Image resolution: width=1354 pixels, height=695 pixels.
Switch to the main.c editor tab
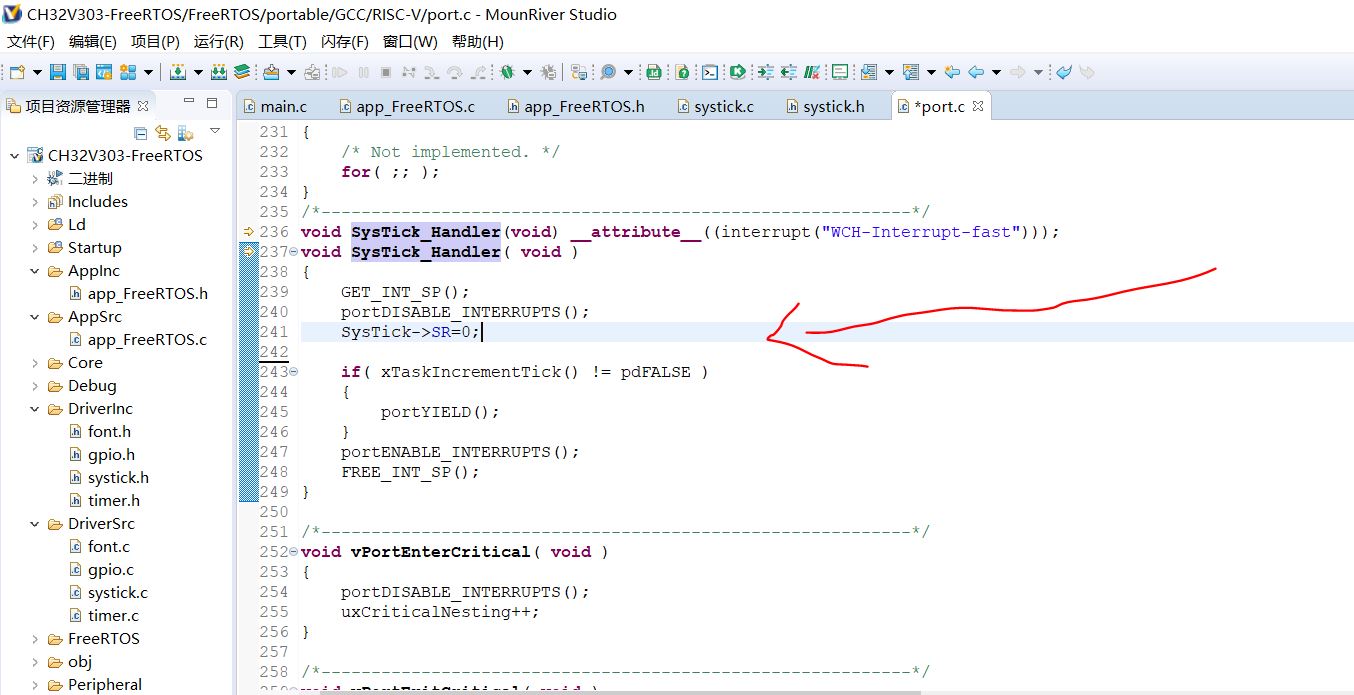pos(283,106)
